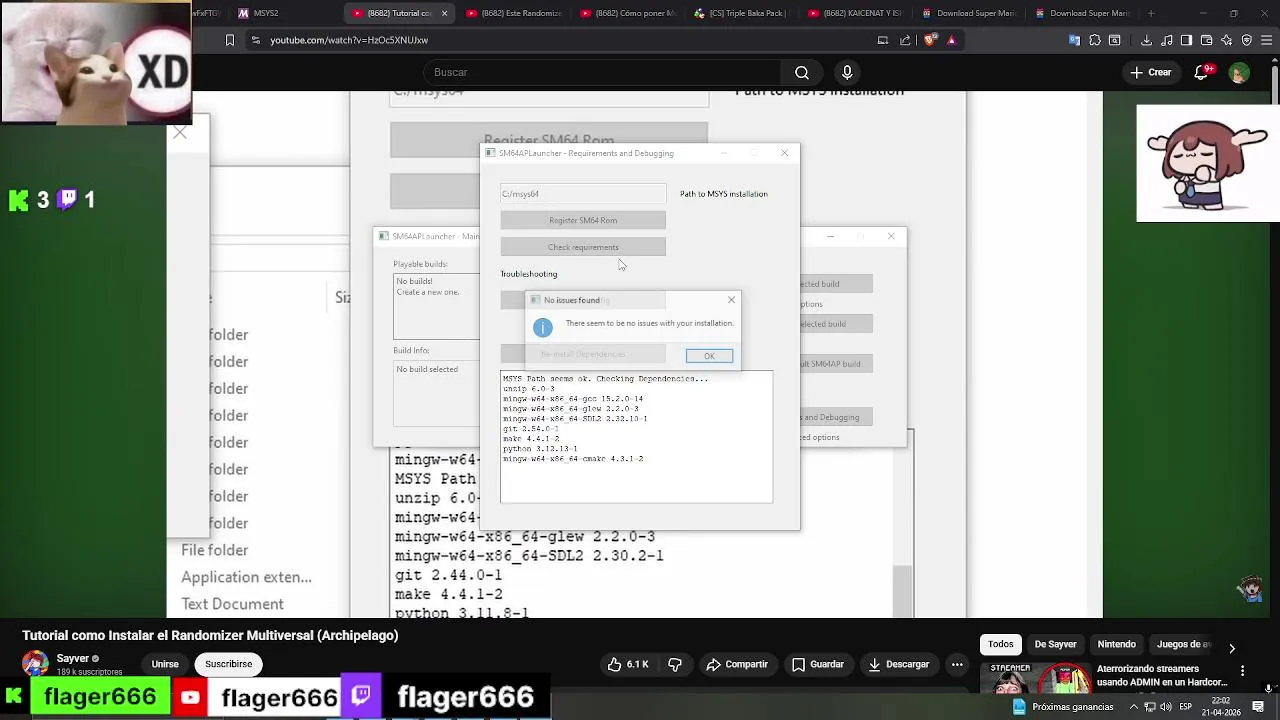Open the Aterrorizando streamers video title
The height and width of the screenshot is (720, 1280).
click(x=1162, y=675)
